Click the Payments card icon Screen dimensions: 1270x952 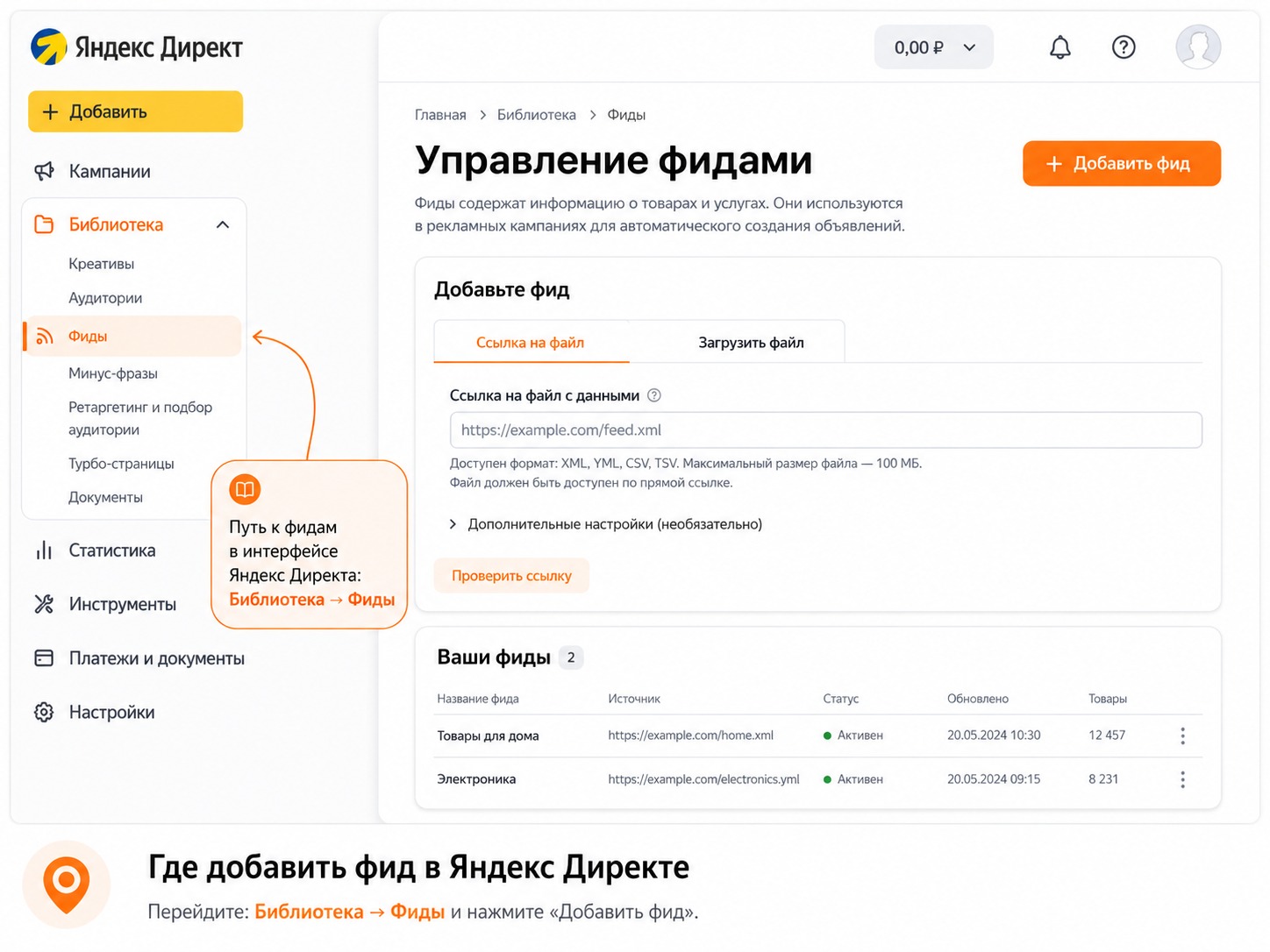pyautogui.click(x=44, y=658)
